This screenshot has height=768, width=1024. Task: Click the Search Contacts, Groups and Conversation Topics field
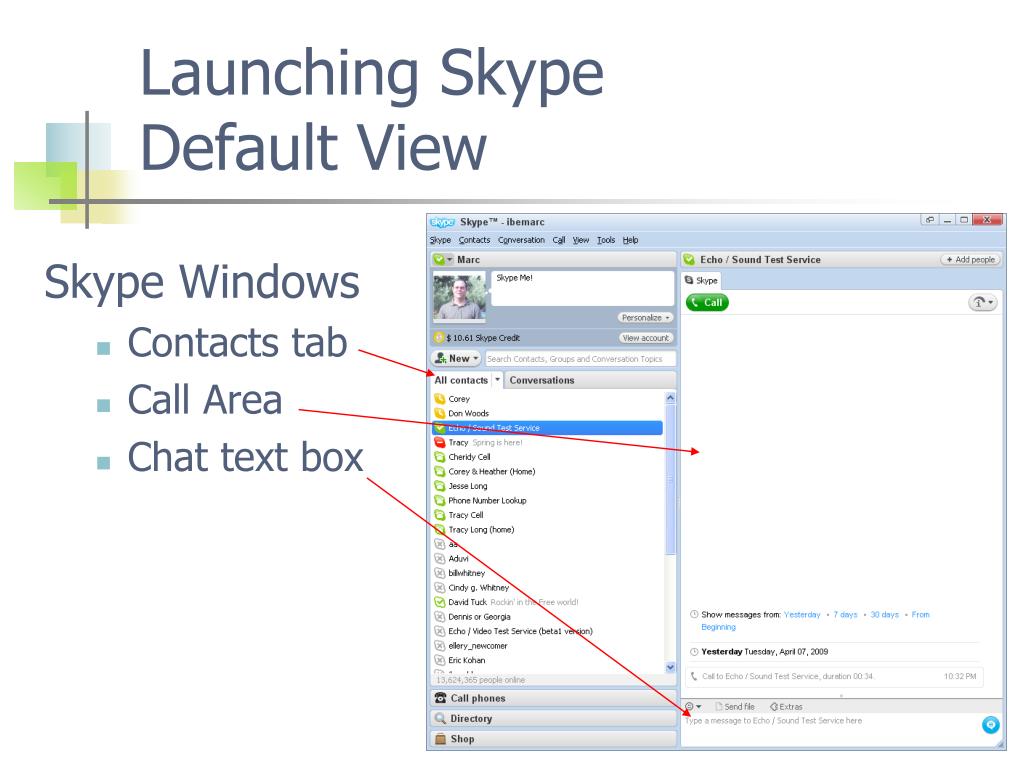point(580,359)
